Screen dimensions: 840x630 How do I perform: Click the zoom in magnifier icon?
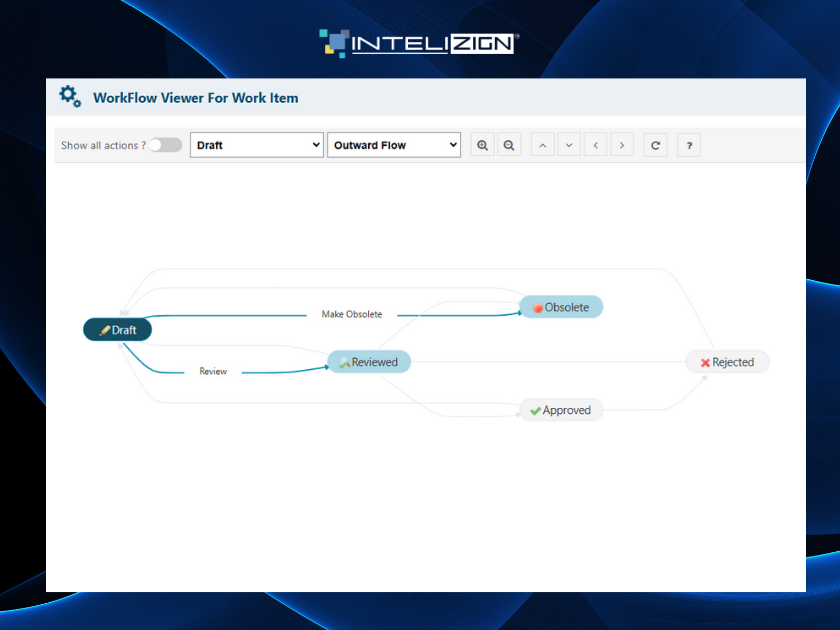483,145
